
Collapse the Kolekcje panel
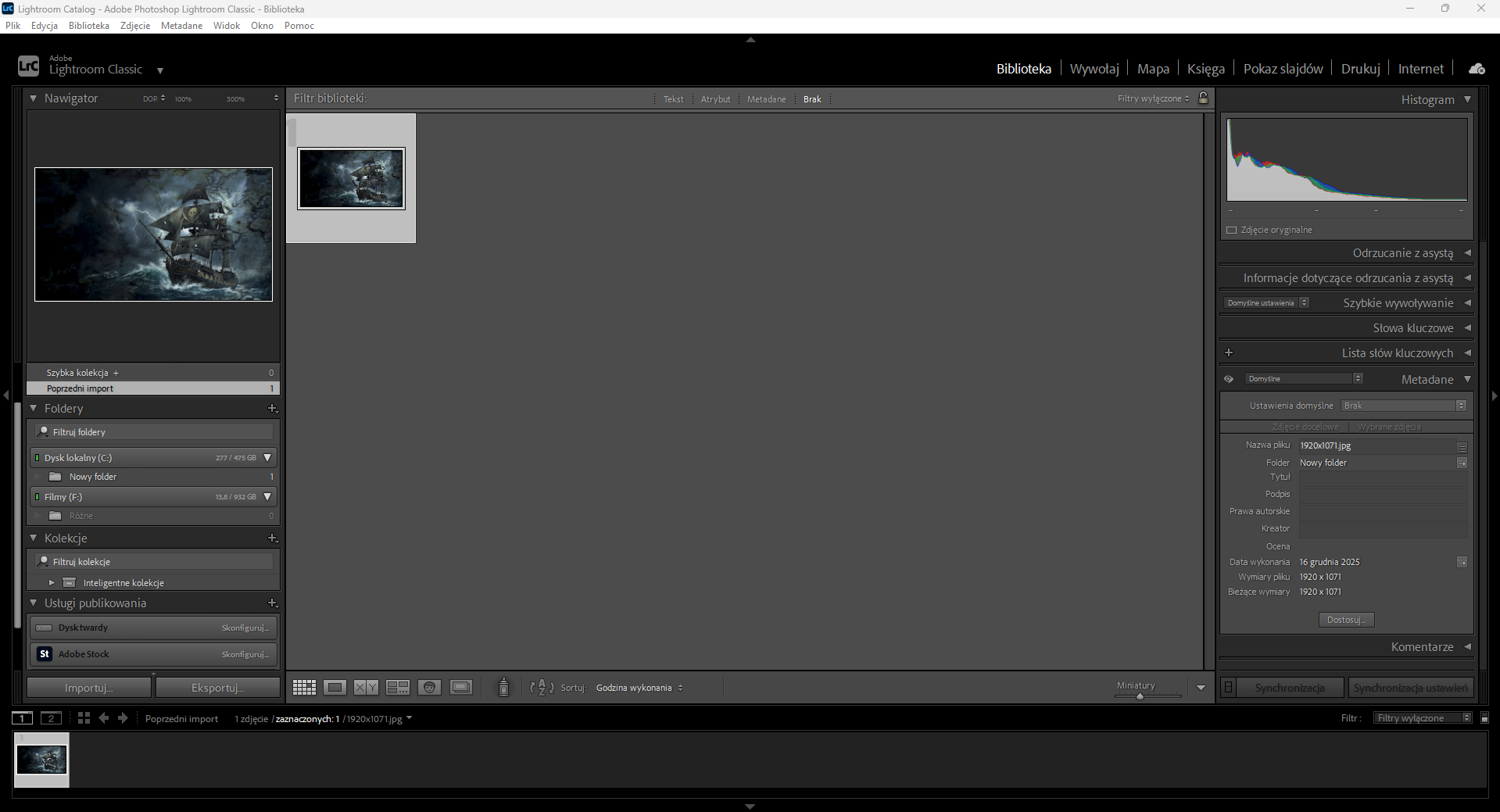[34, 538]
